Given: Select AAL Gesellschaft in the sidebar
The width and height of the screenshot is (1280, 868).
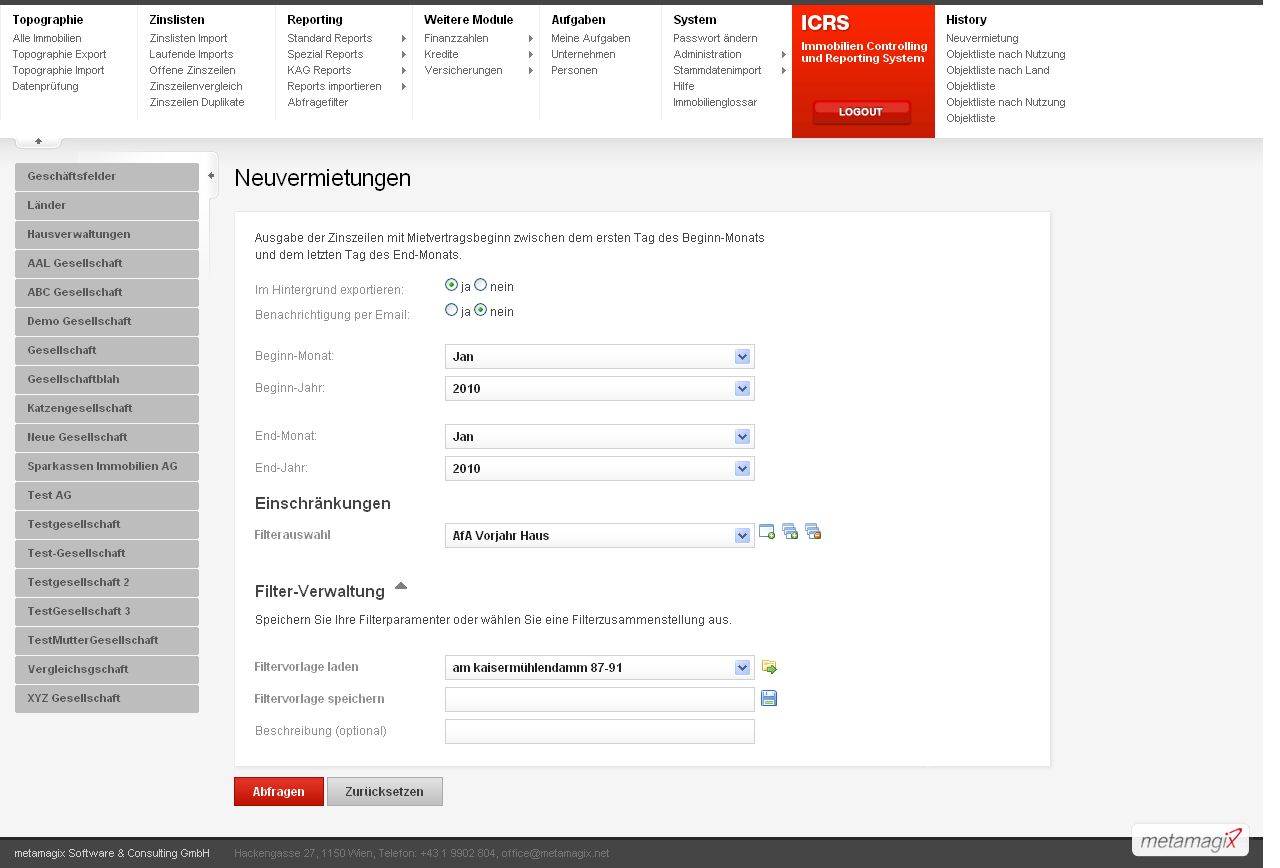Looking at the screenshot, I should pyautogui.click(x=107, y=263).
